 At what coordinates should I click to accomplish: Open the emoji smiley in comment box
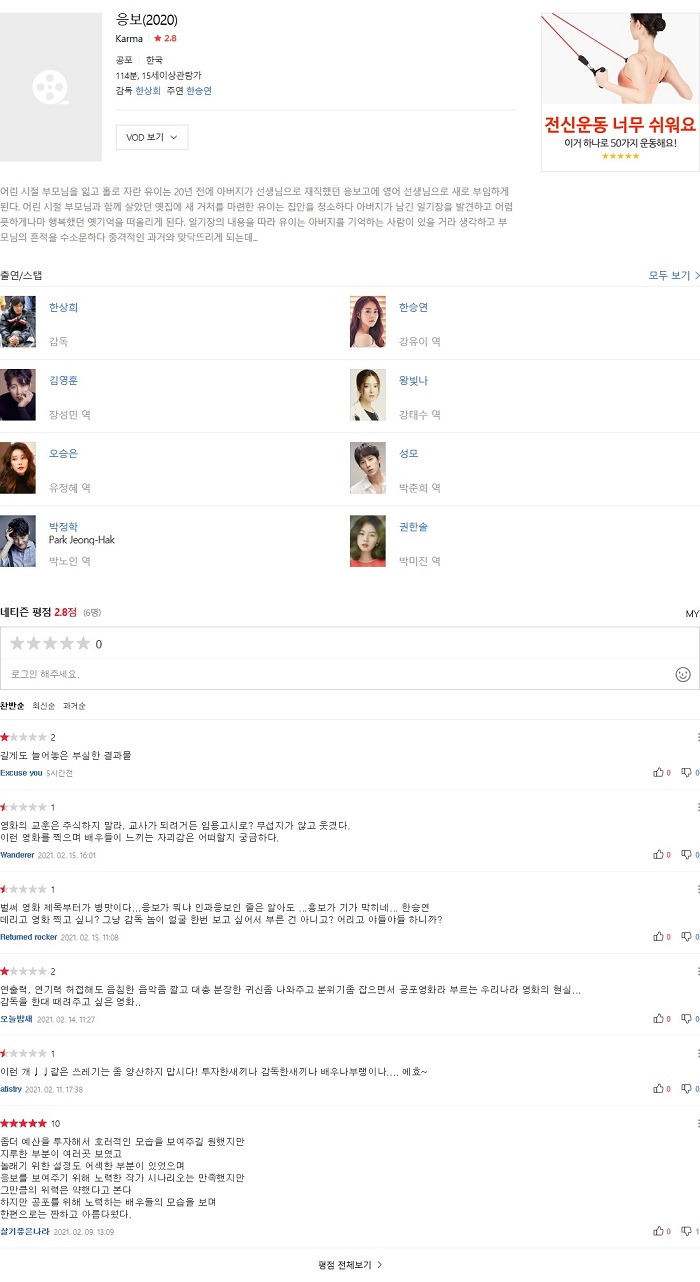[x=683, y=674]
